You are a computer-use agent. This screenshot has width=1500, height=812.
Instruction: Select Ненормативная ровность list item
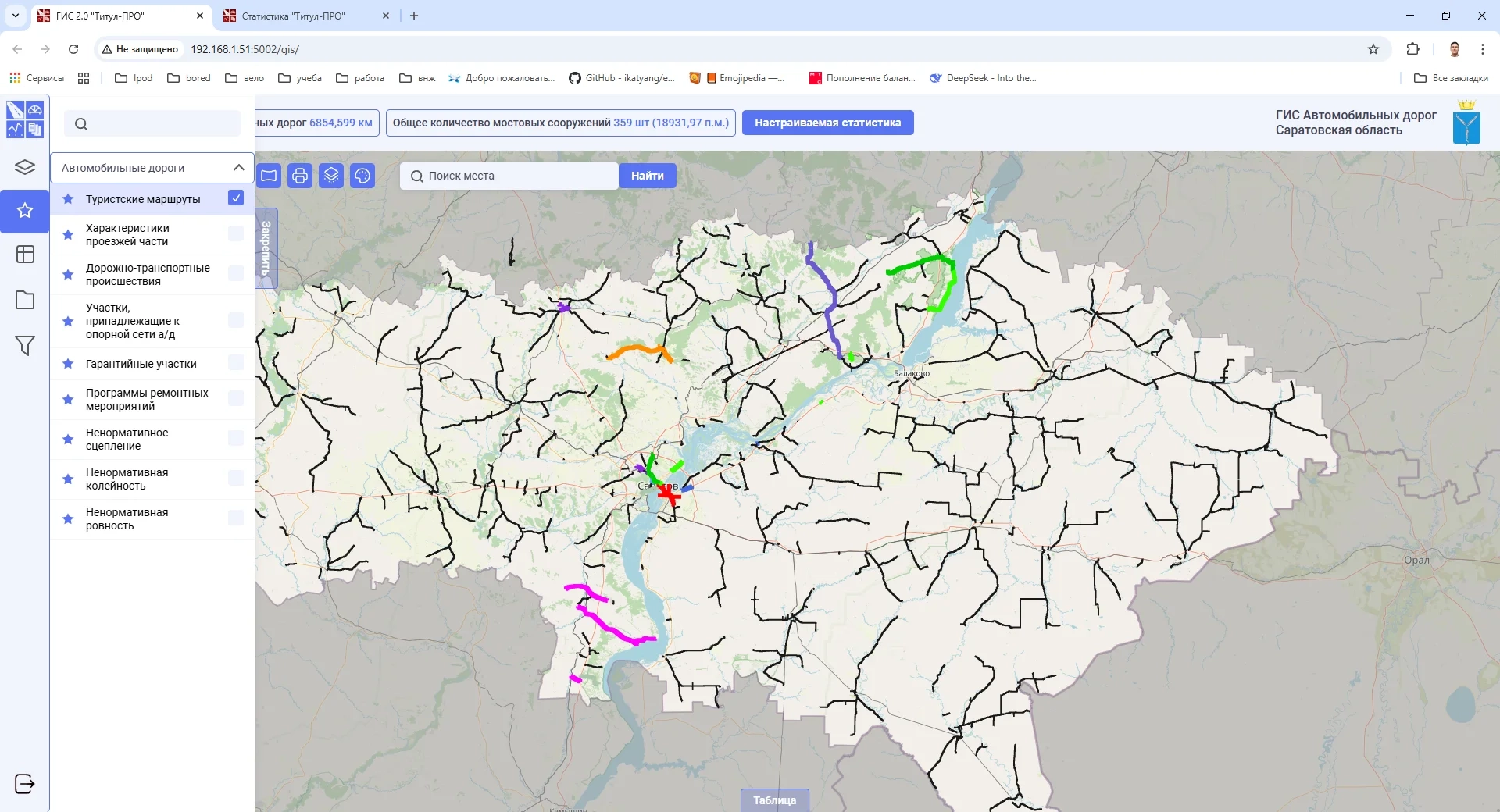[127, 518]
